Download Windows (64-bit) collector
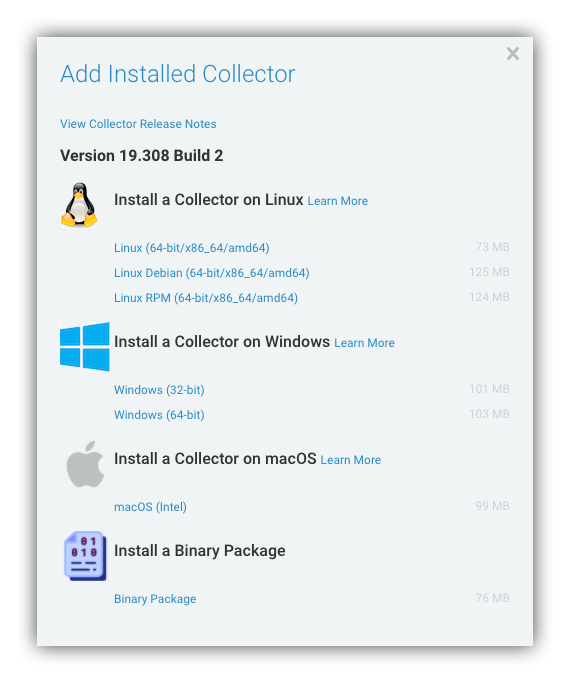564x680 pixels. [159, 415]
